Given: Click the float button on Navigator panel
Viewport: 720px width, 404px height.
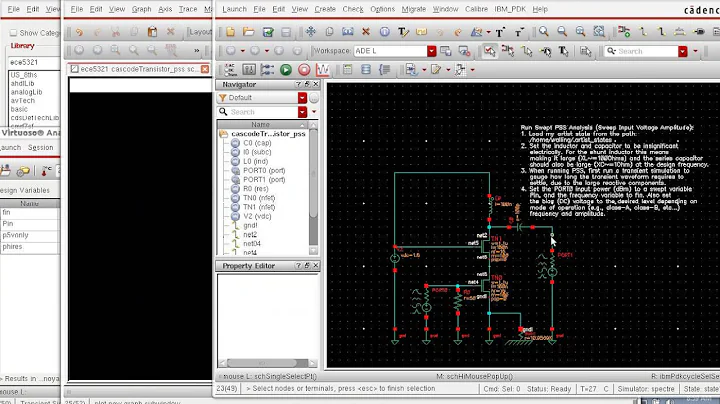Looking at the screenshot, I should coord(307,84).
